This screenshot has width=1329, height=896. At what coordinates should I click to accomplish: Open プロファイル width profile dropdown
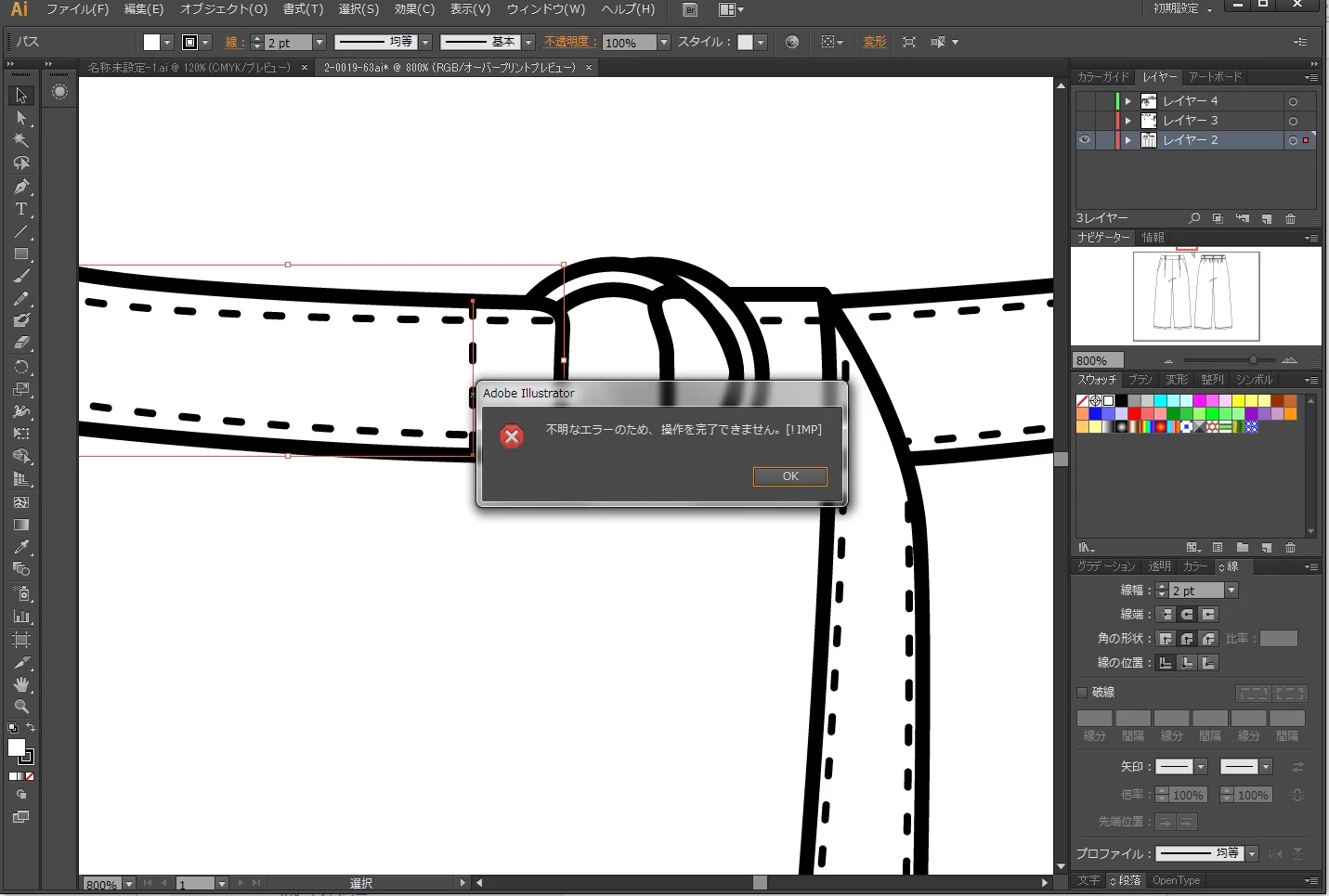1252,853
